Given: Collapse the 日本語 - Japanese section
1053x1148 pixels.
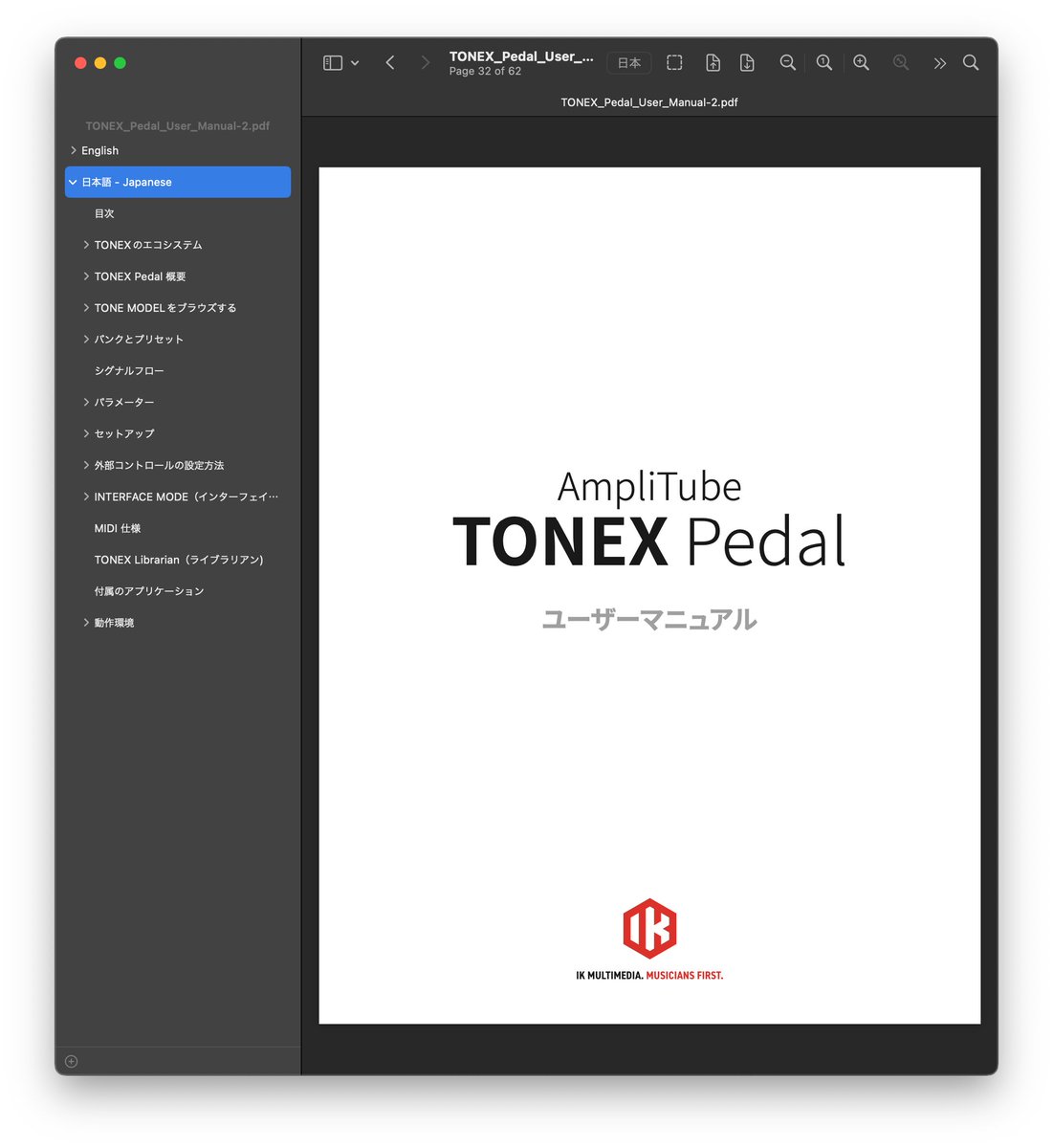Looking at the screenshot, I should [x=73, y=182].
